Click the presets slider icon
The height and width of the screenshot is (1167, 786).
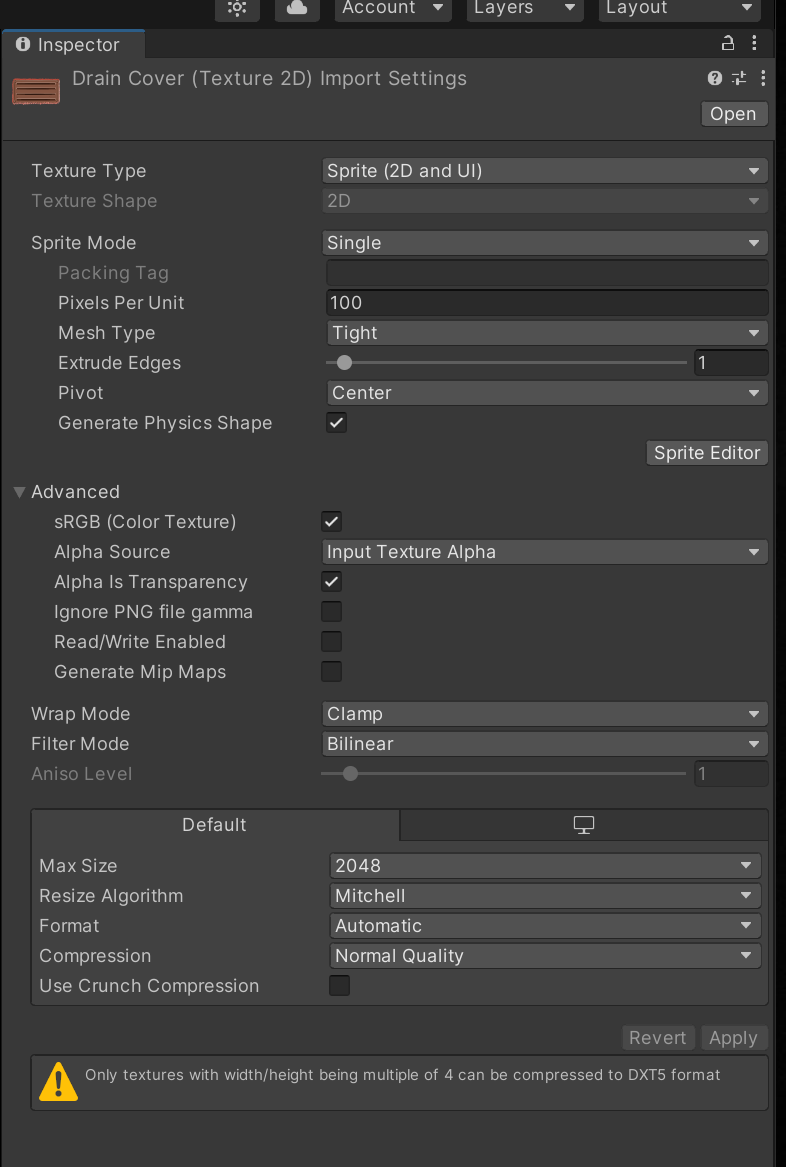click(739, 78)
